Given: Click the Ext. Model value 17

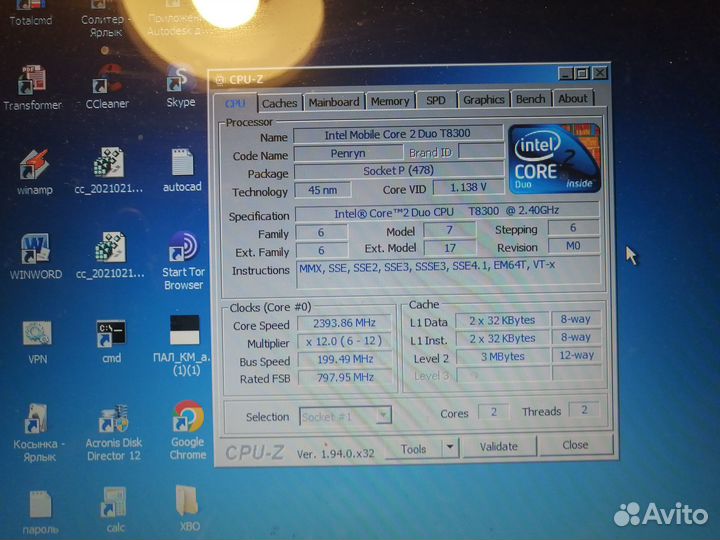Looking at the screenshot, I should (450, 248).
